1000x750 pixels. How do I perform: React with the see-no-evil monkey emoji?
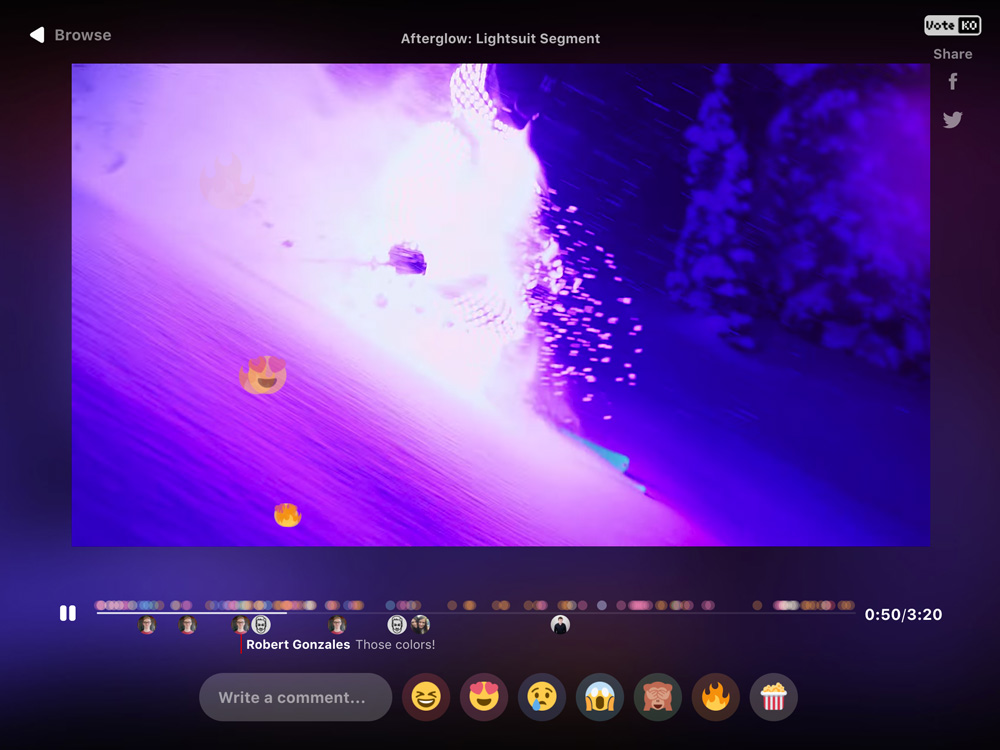658,697
